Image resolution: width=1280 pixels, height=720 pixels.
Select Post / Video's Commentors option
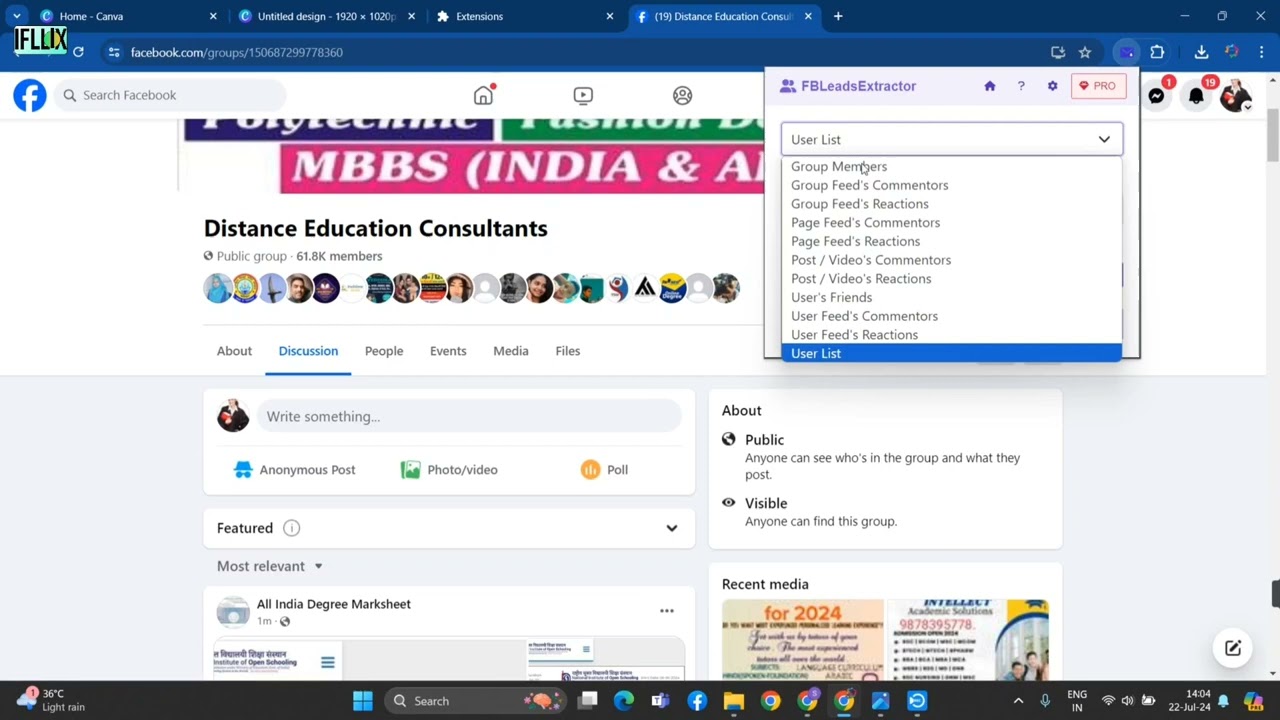[x=951, y=260]
